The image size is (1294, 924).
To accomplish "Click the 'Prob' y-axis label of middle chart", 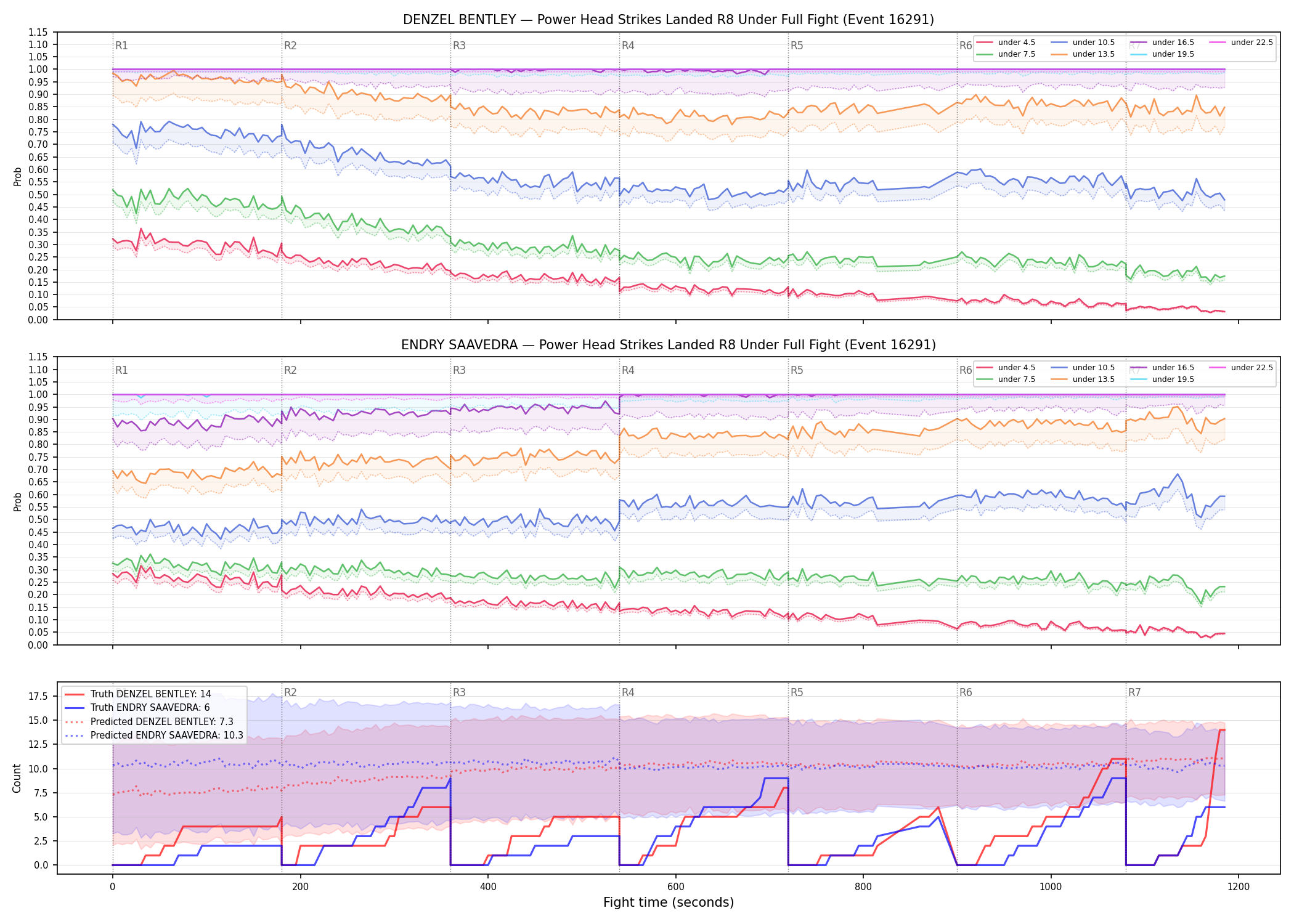I will point(17,501).
